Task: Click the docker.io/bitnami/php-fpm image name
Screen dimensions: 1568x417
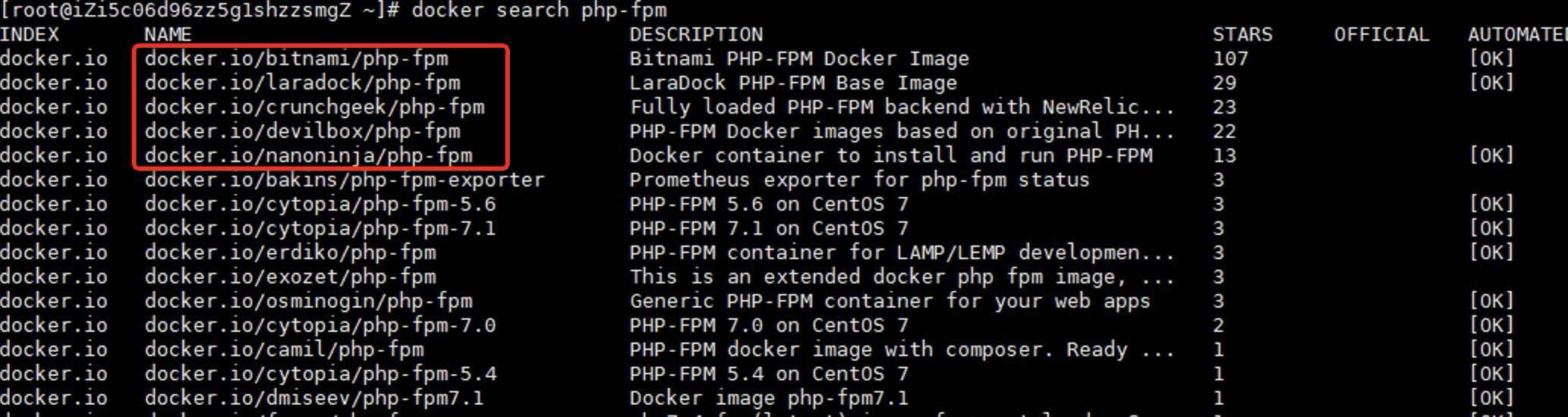Action: coord(296,58)
